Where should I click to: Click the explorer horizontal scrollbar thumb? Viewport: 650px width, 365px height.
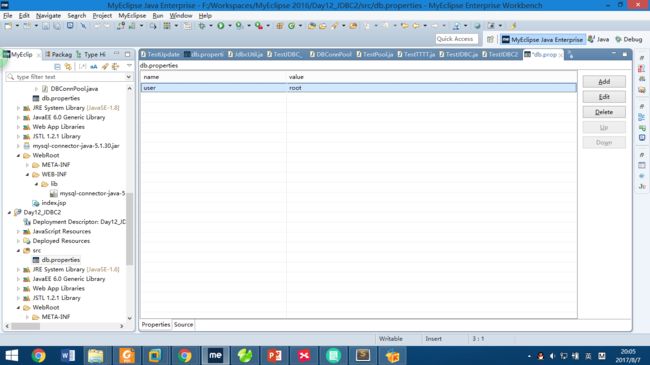(26, 326)
